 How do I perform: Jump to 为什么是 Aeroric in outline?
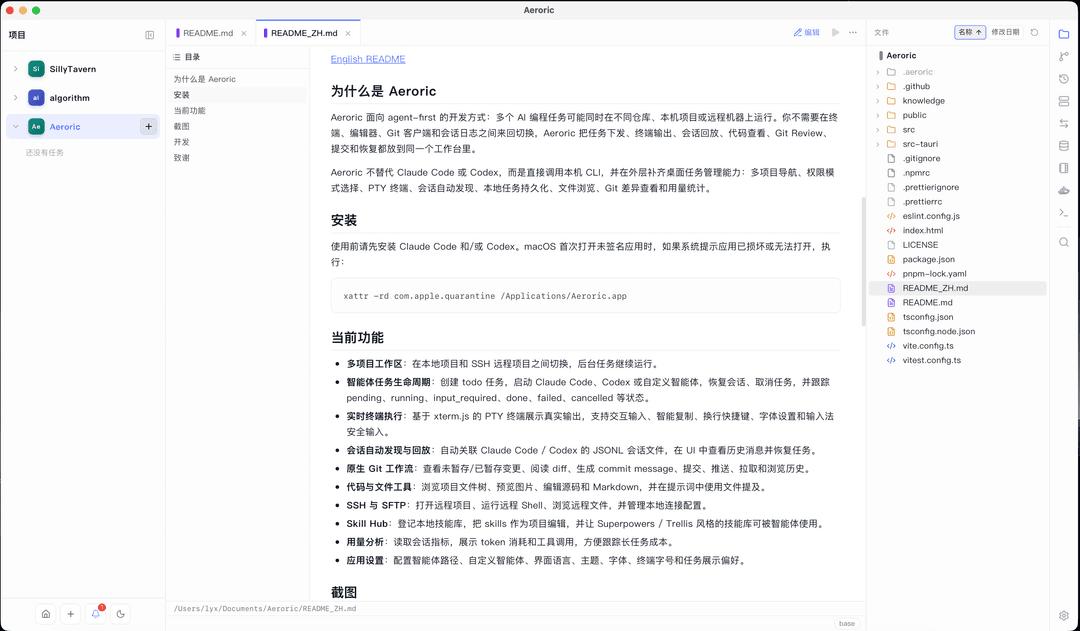tap(205, 79)
